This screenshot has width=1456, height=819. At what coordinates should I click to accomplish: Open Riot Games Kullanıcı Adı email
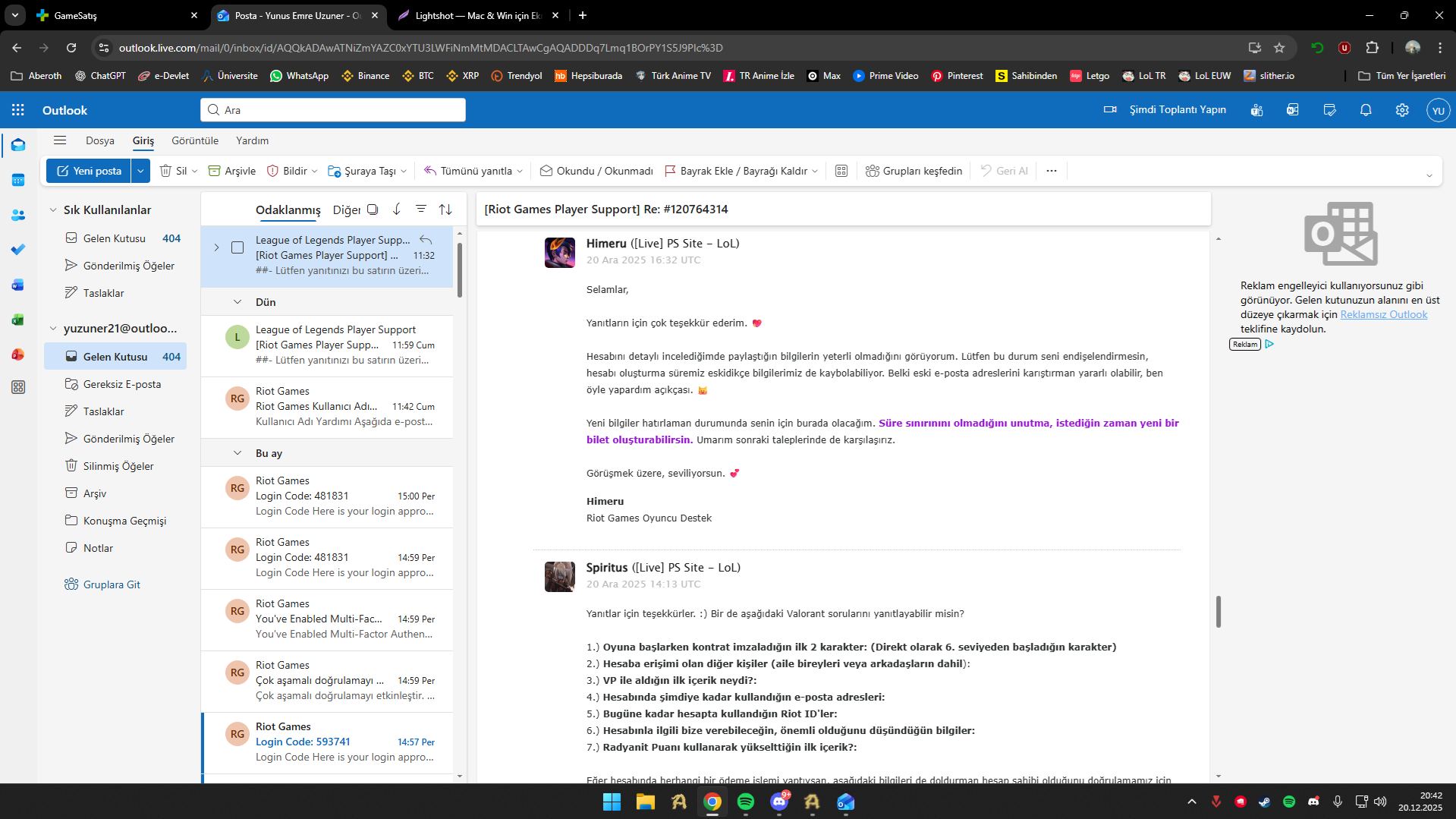pyautogui.click(x=328, y=407)
